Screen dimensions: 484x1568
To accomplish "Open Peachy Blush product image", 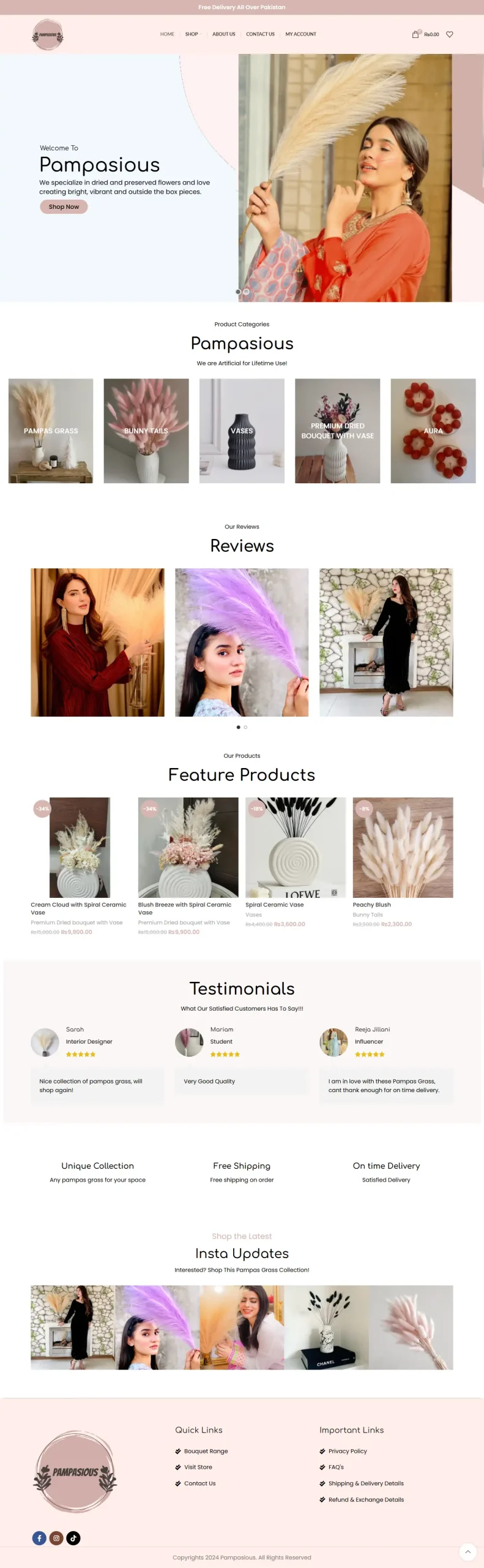I will coord(403,847).
